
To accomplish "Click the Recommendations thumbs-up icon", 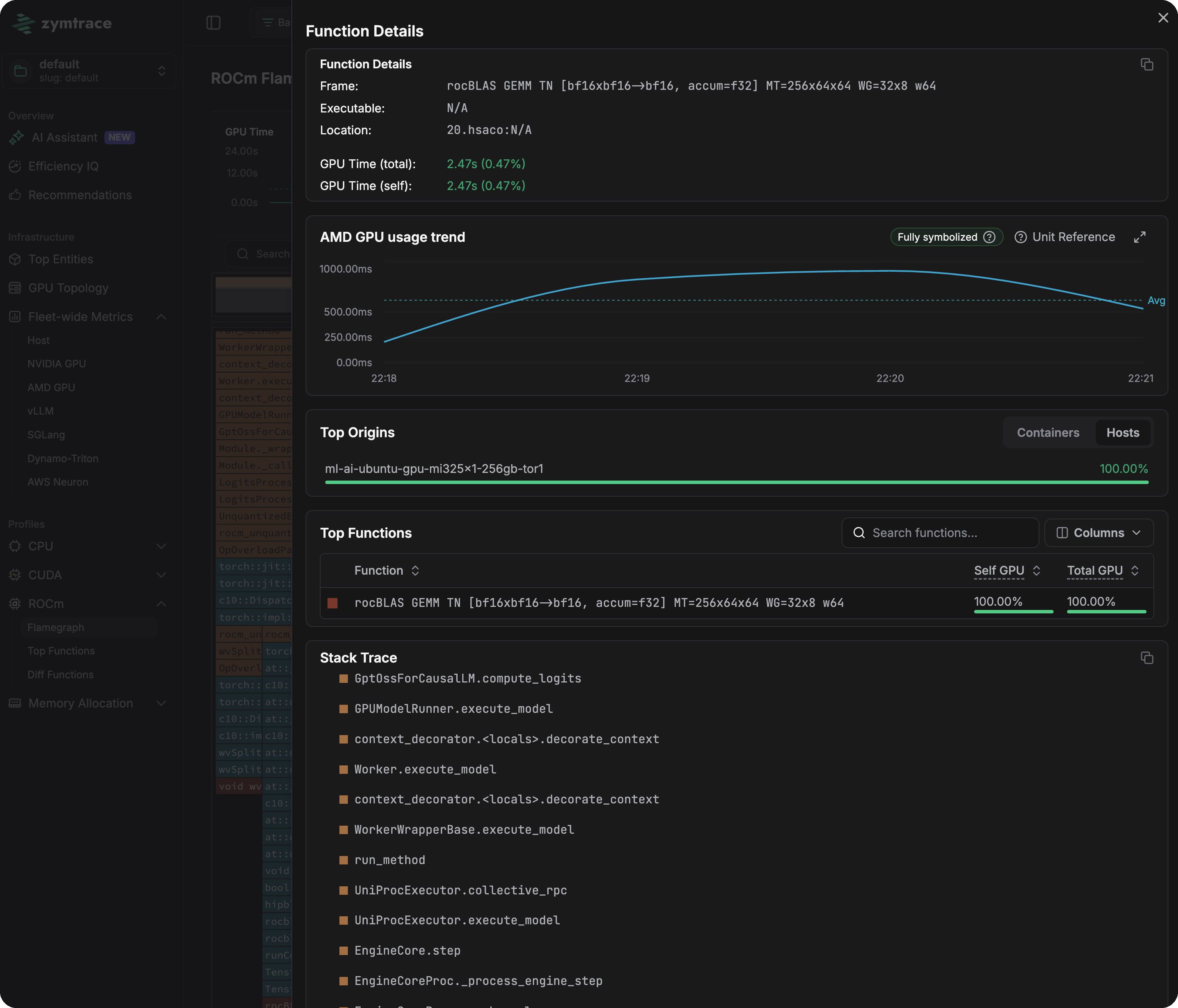I will click(x=15, y=195).
